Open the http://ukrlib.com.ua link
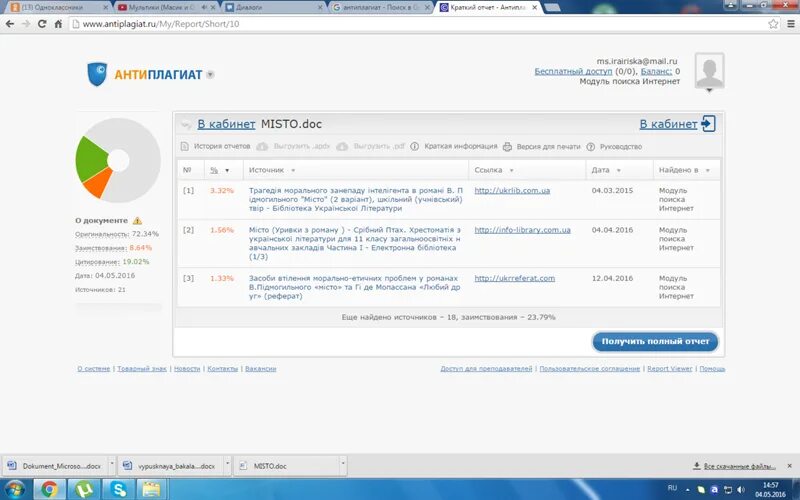Viewport: 800px width, 500px height. click(x=512, y=191)
